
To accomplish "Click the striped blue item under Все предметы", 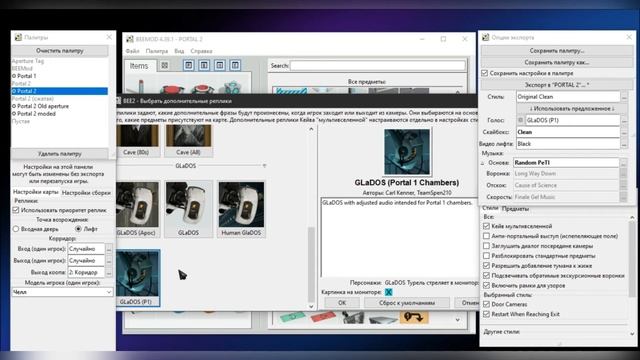I will [x=291, y=91].
